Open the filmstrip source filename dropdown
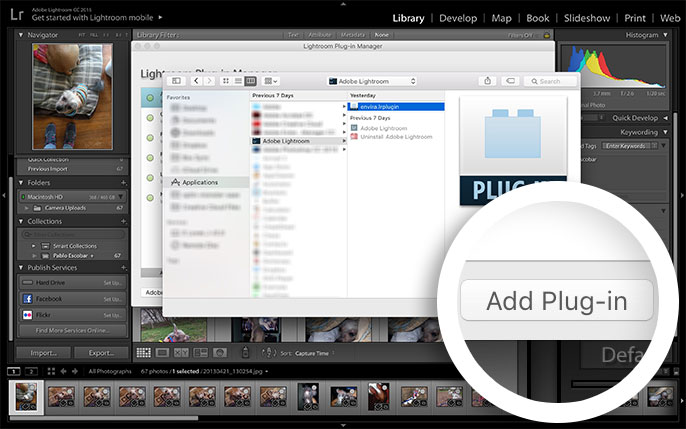 pyautogui.click(x=266, y=372)
